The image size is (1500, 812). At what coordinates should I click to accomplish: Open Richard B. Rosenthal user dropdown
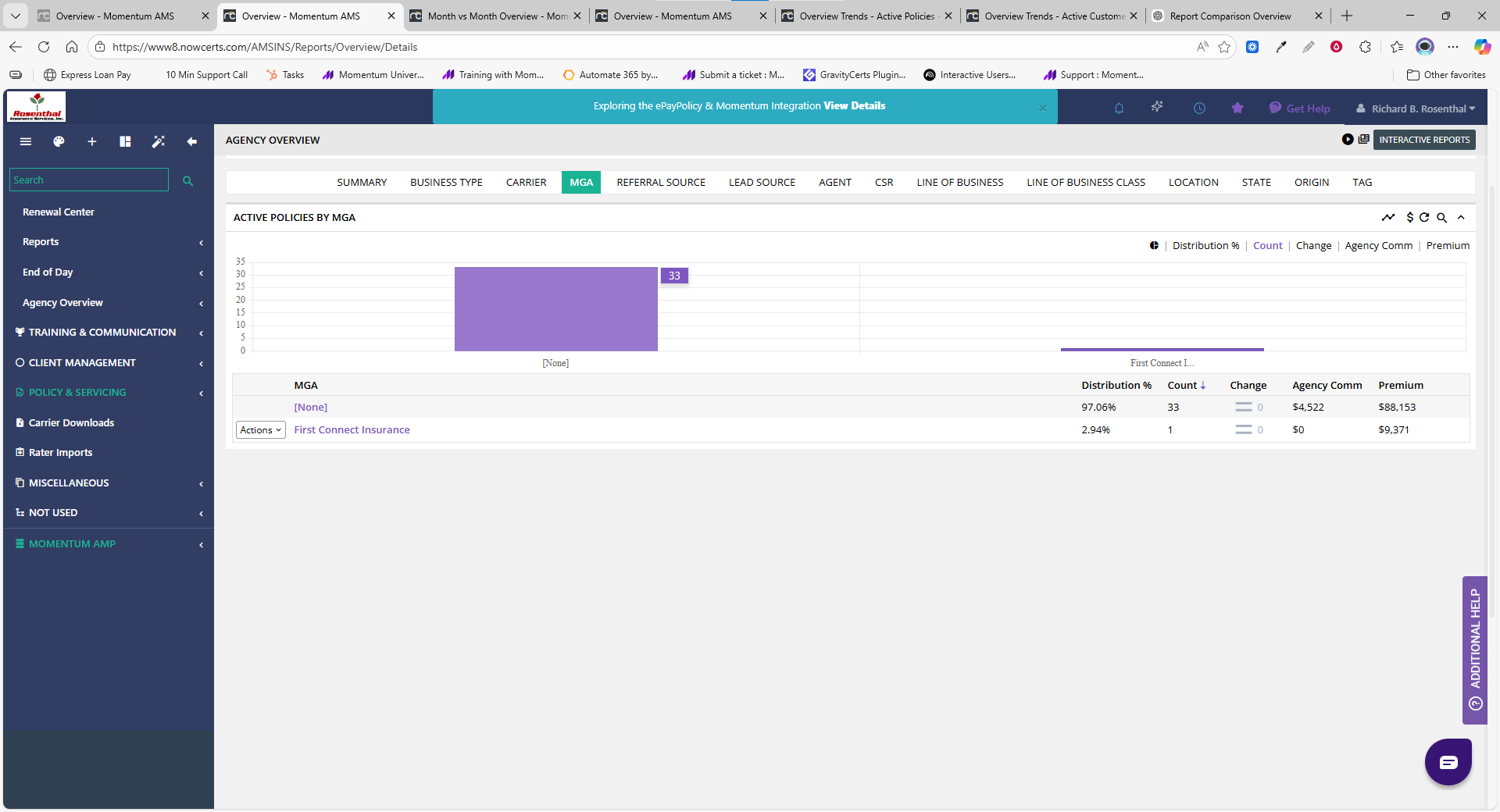click(x=1416, y=109)
